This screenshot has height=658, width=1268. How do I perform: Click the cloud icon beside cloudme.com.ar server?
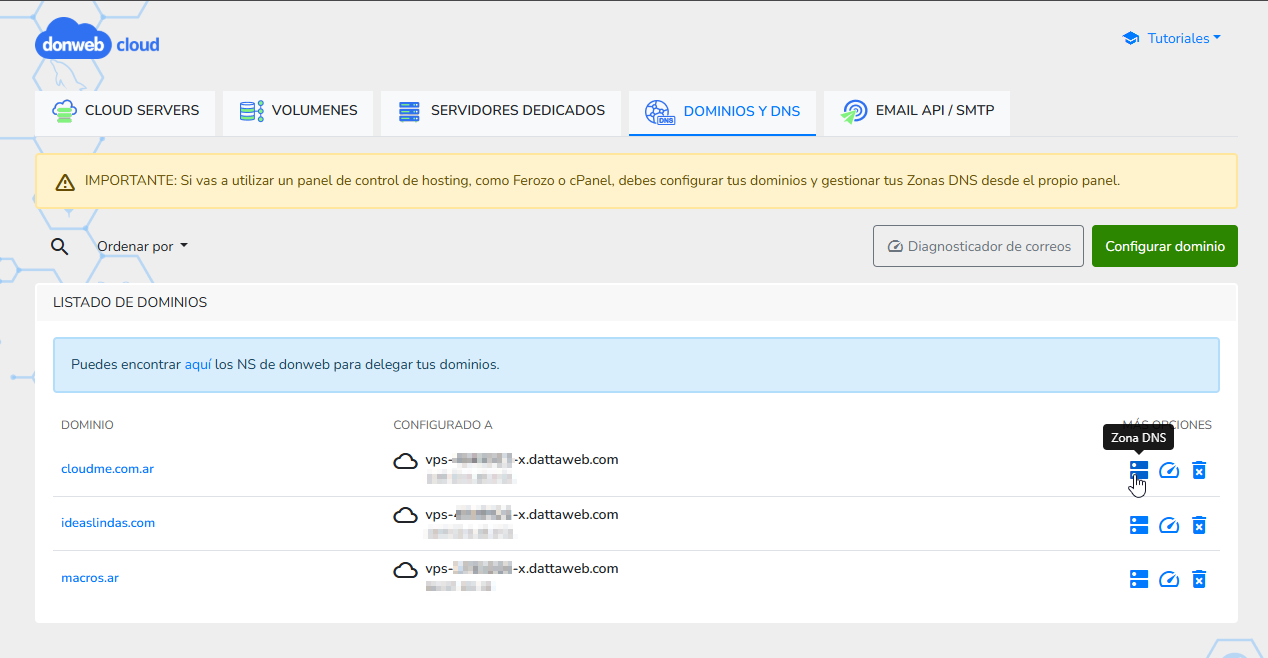(x=405, y=461)
